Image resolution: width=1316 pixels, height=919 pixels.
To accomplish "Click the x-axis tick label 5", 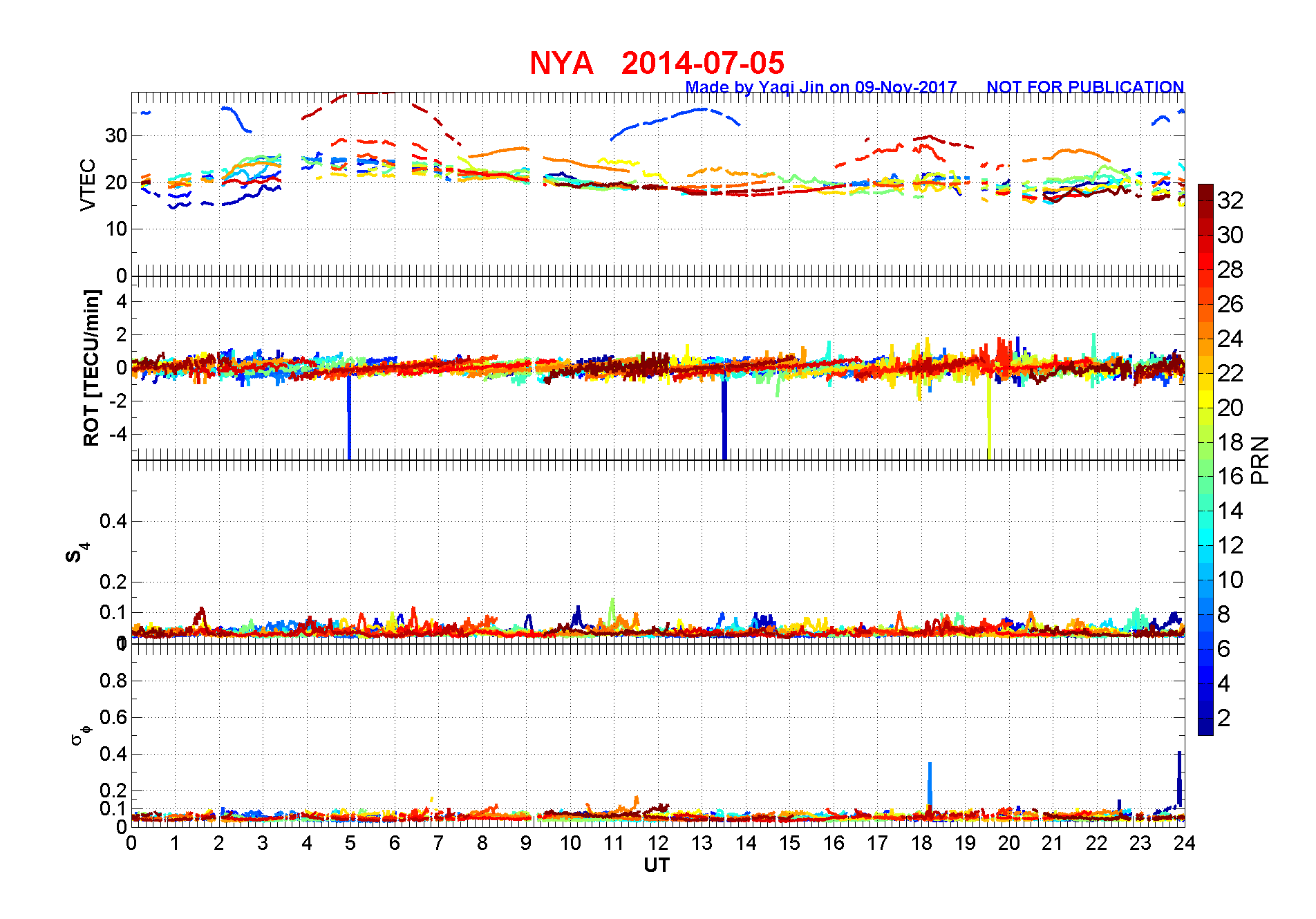I will pyautogui.click(x=350, y=843).
